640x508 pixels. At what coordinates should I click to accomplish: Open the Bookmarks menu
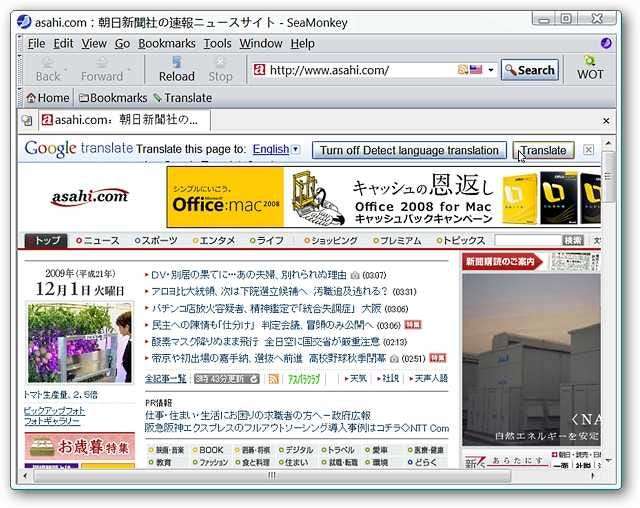(x=167, y=43)
